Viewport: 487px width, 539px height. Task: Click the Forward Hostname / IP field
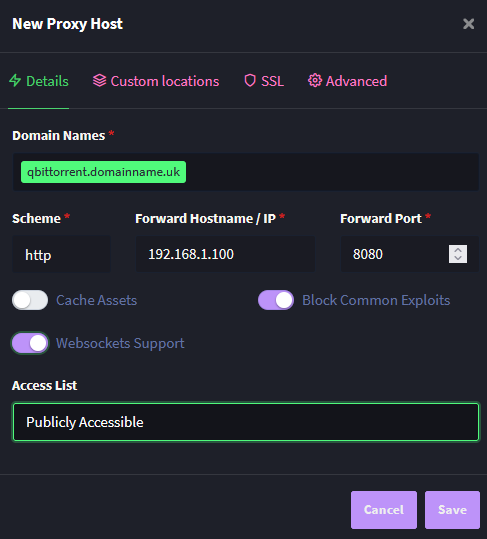[225, 254]
